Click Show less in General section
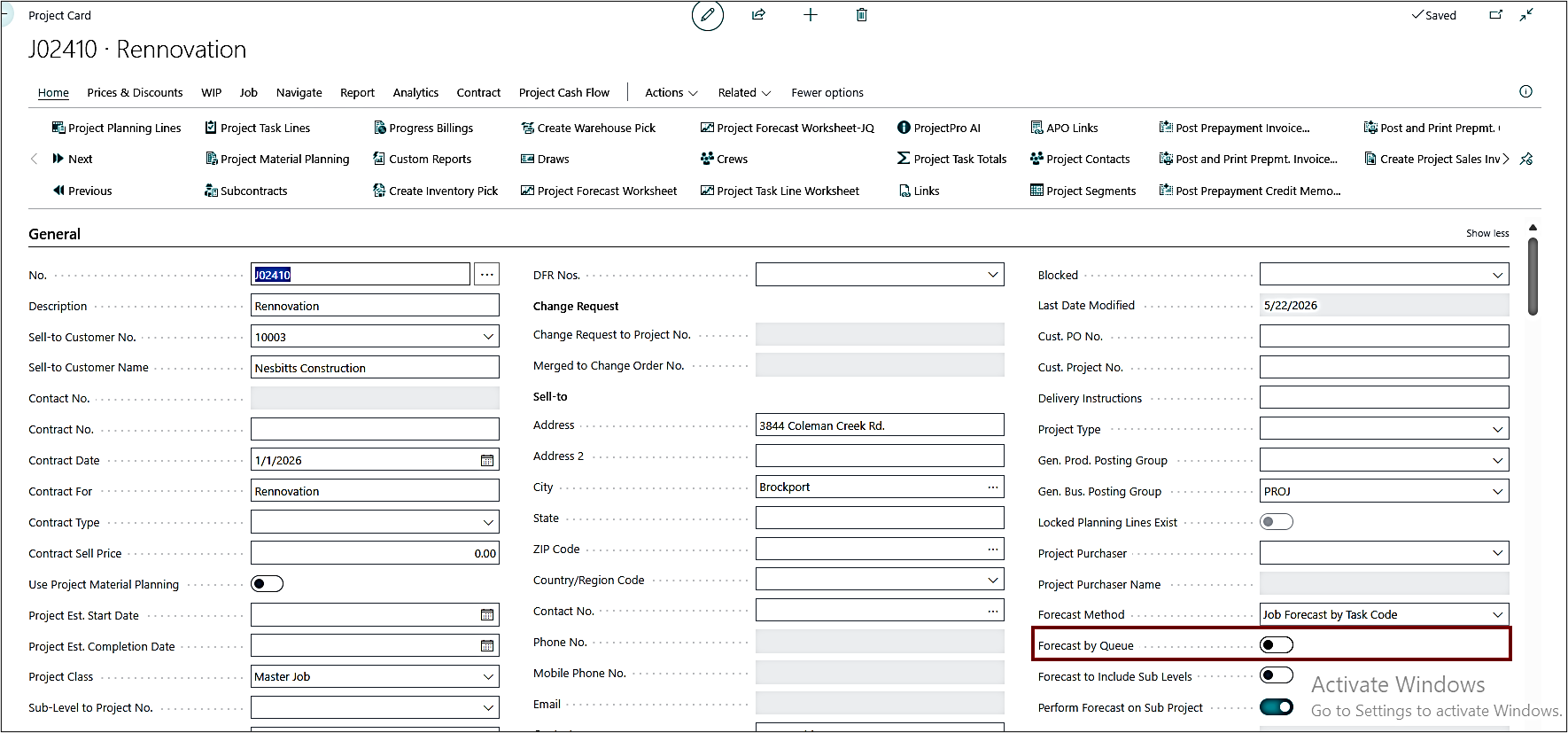This screenshot has height=733, width=1568. coord(1487,233)
